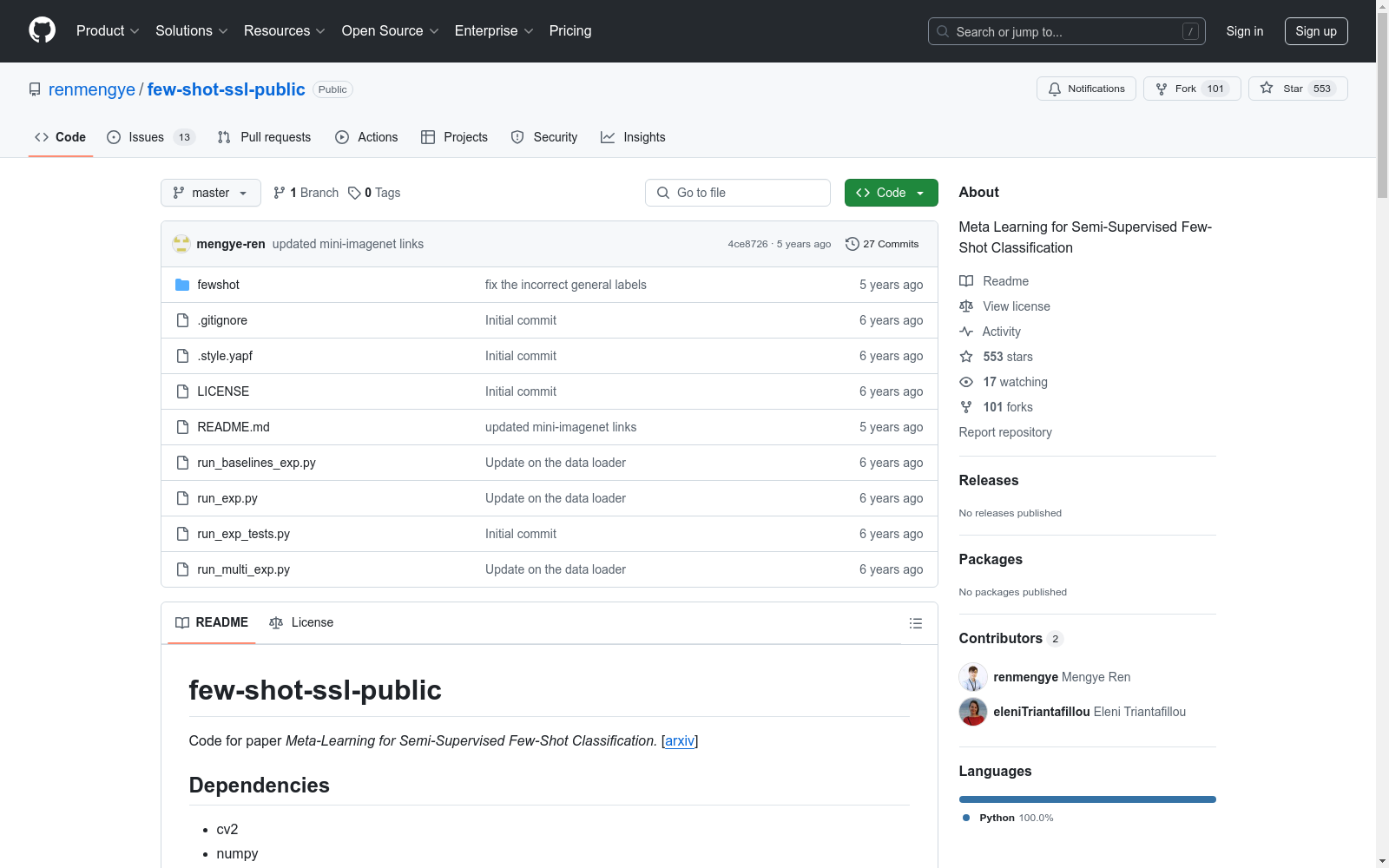Star the repository with Star button
Screen dimensions: 1389x868
(1298, 89)
